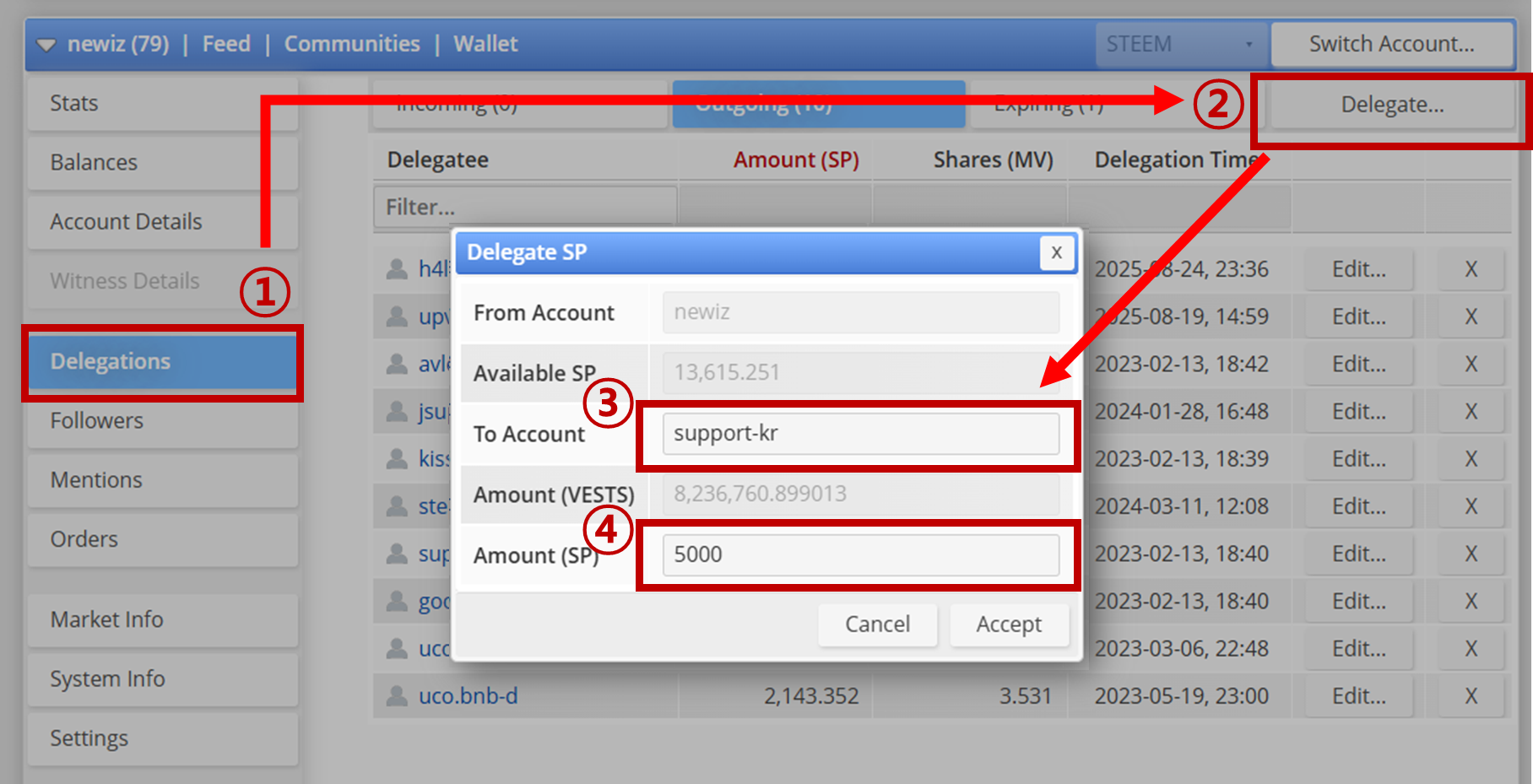Remove the delegation dated 2024-03-11, 12:08
Image resolution: width=1533 pixels, height=784 pixels.
(x=1471, y=506)
